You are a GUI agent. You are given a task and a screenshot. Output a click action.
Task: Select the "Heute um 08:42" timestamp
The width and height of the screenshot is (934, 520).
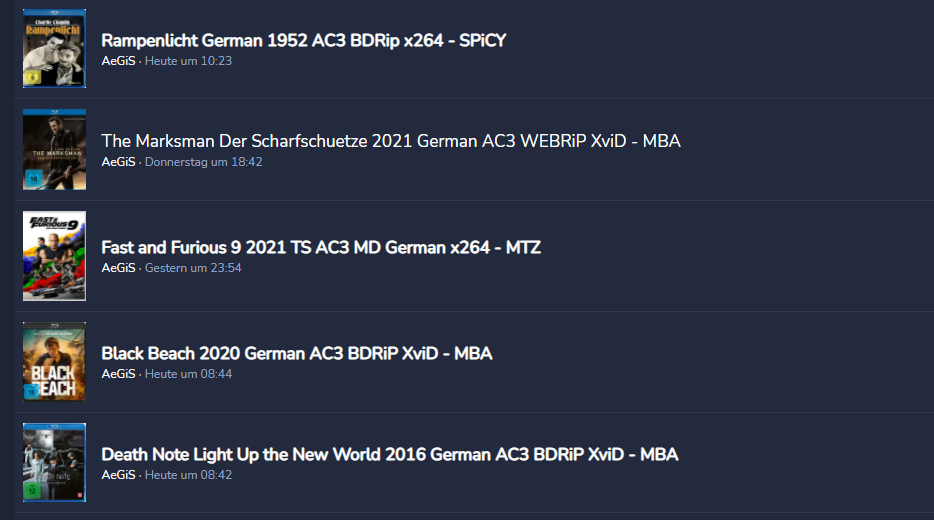(x=188, y=475)
